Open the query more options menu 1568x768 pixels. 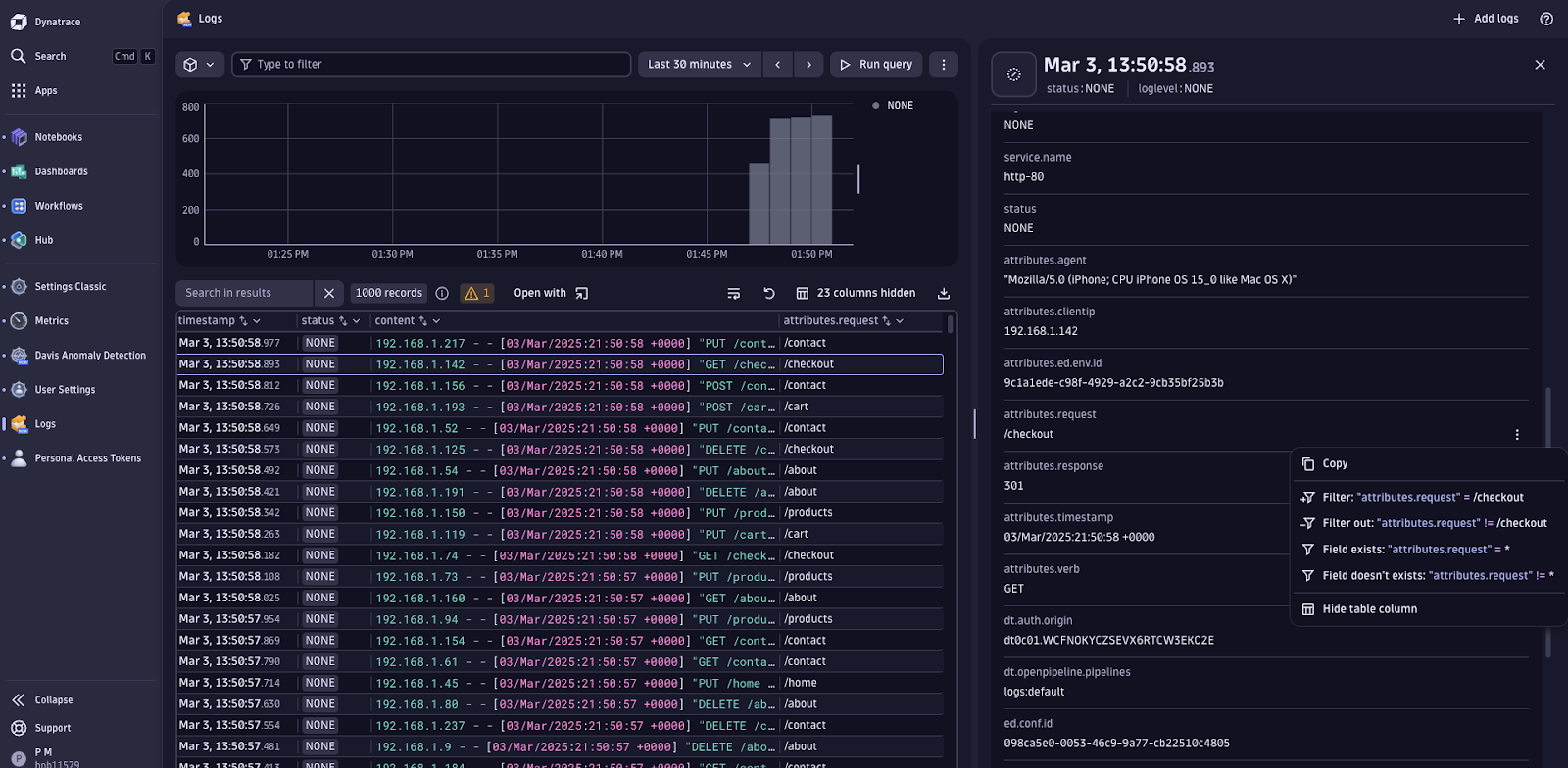point(943,65)
